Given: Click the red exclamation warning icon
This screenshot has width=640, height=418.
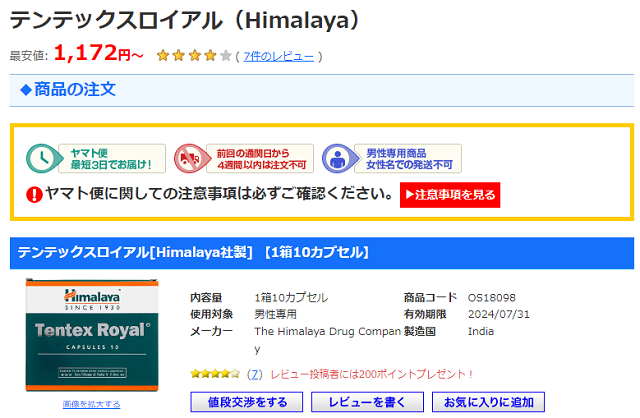Looking at the screenshot, I should 34,194.
